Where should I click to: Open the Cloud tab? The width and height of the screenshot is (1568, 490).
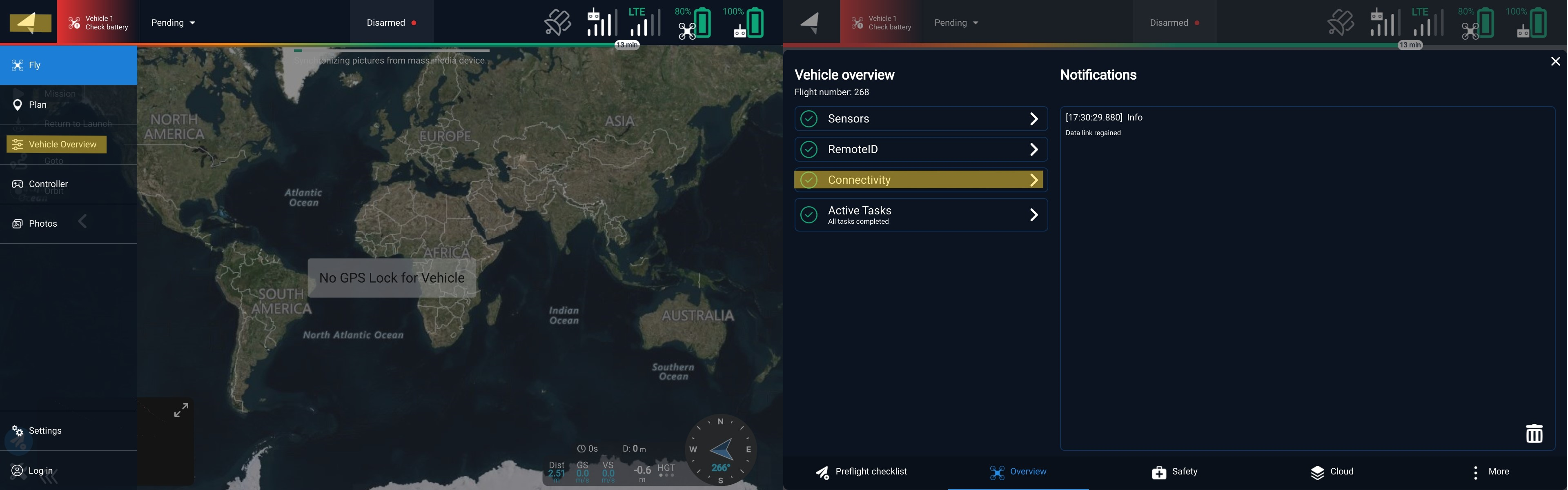[1332, 472]
